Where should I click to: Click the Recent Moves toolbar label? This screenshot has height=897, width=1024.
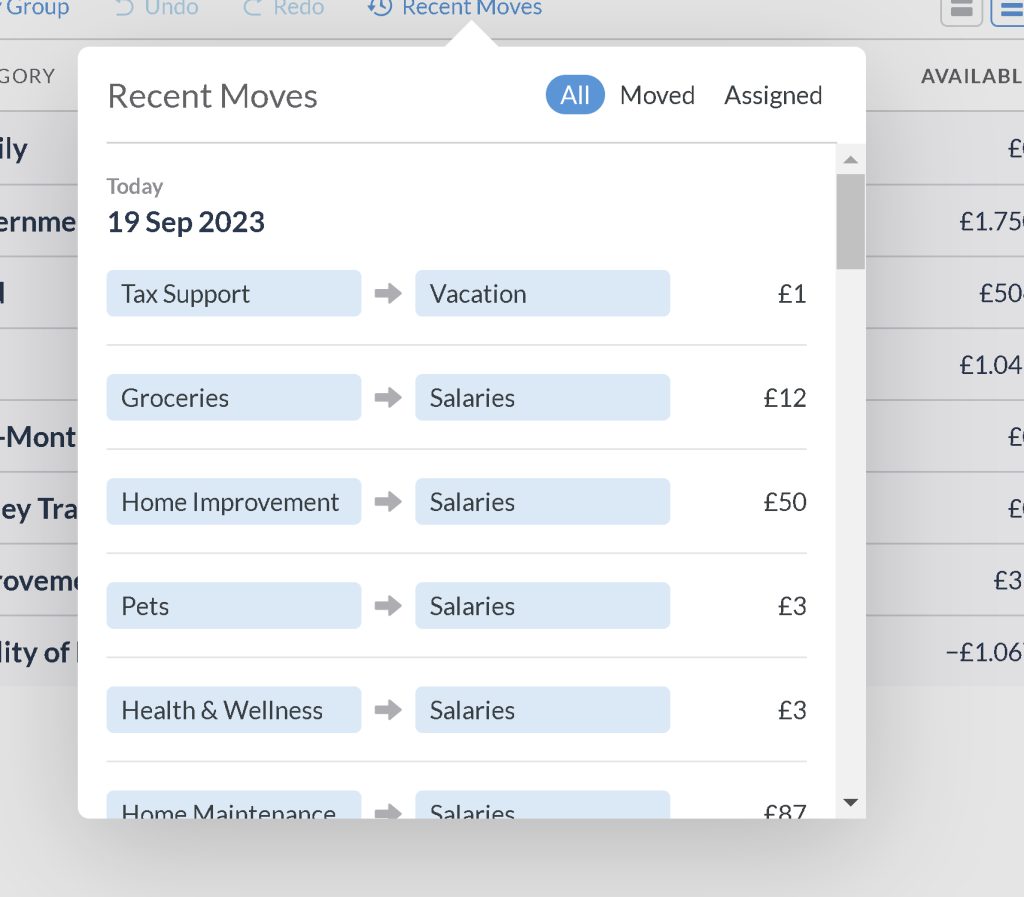point(472,7)
